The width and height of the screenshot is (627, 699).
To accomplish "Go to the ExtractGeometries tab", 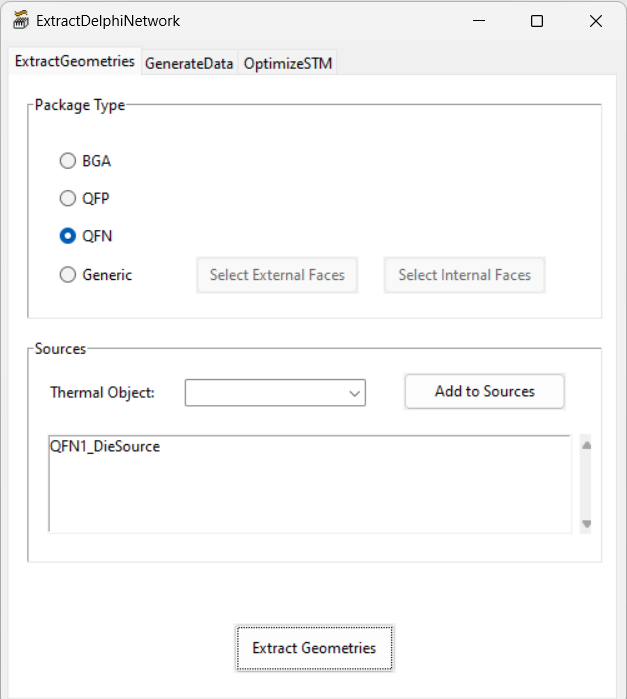I will (x=74, y=61).
